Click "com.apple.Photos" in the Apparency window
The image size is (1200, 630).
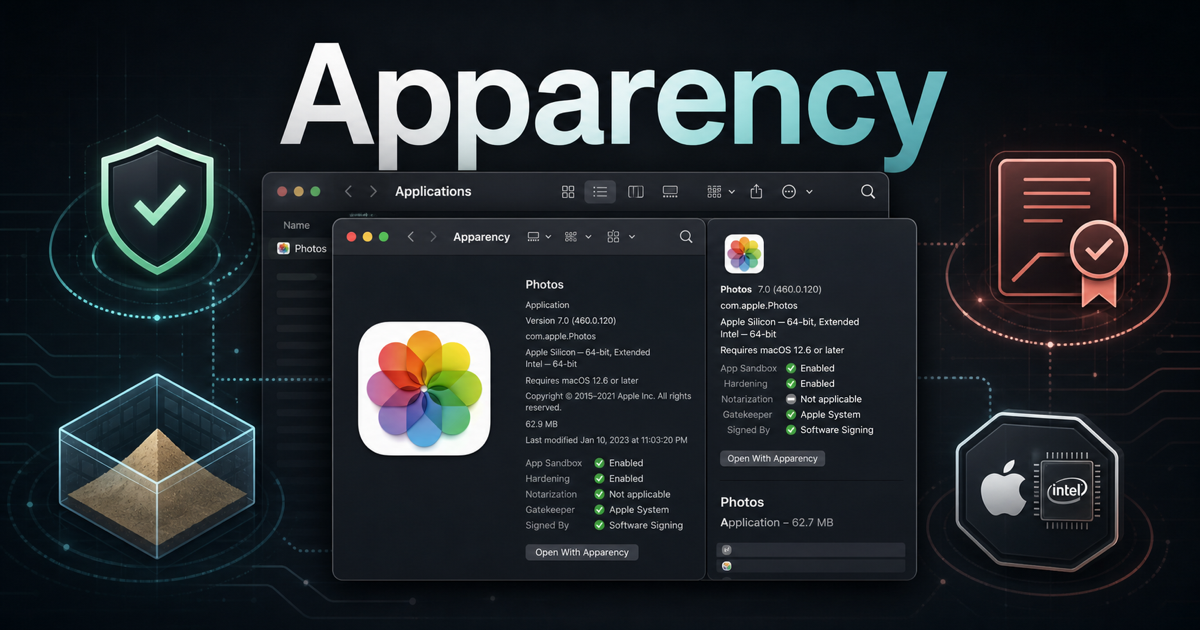(x=561, y=336)
